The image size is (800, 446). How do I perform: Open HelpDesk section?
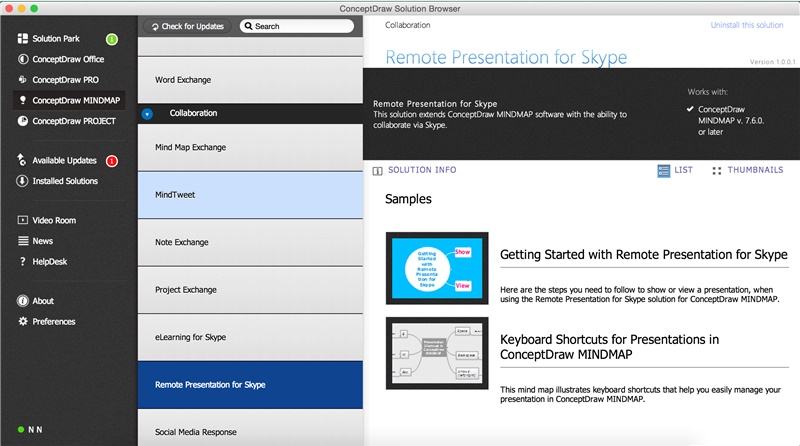point(50,262)
